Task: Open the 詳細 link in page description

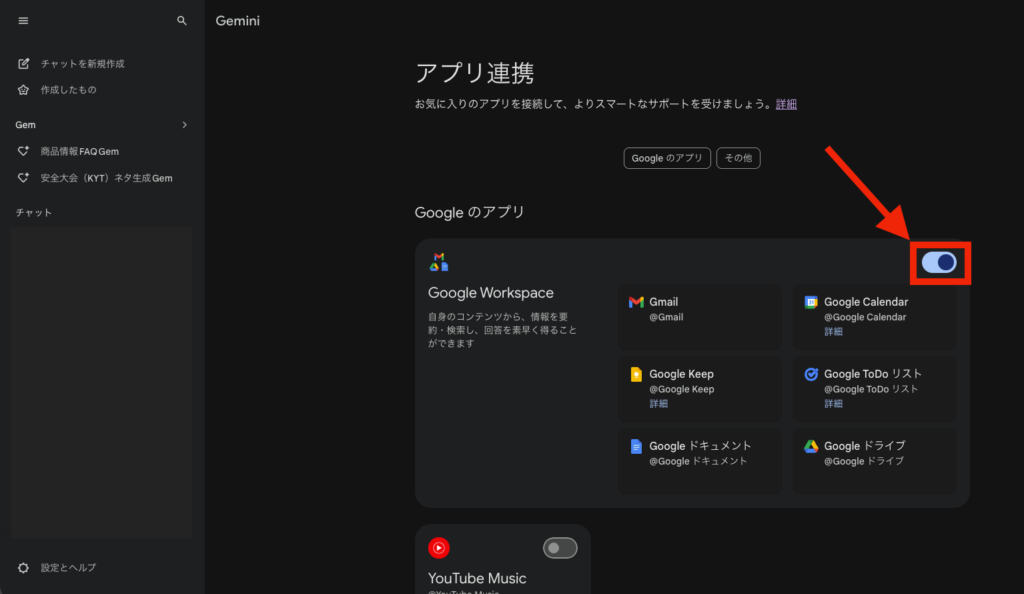Action: tap(786, 104)
